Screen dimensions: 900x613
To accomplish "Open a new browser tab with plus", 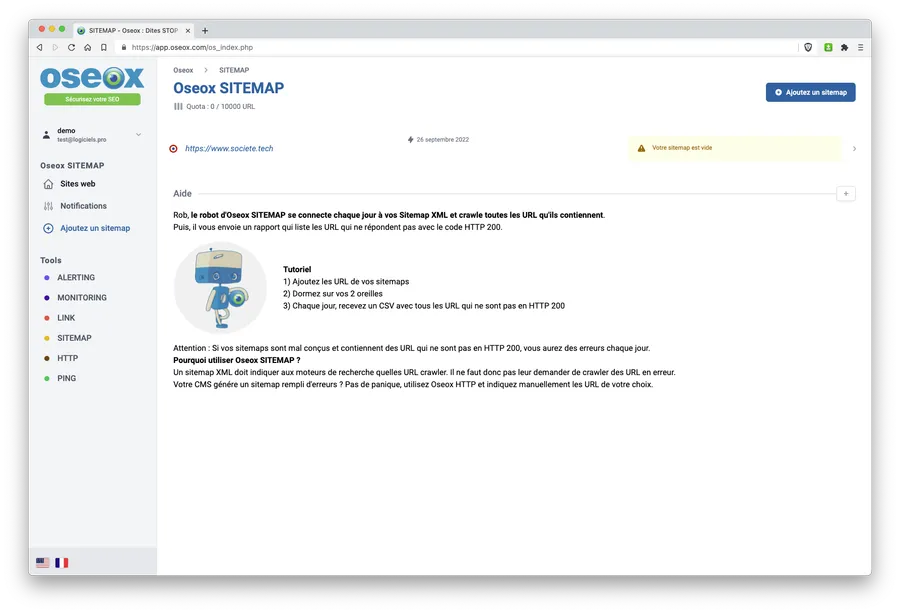I will (205, 30).
